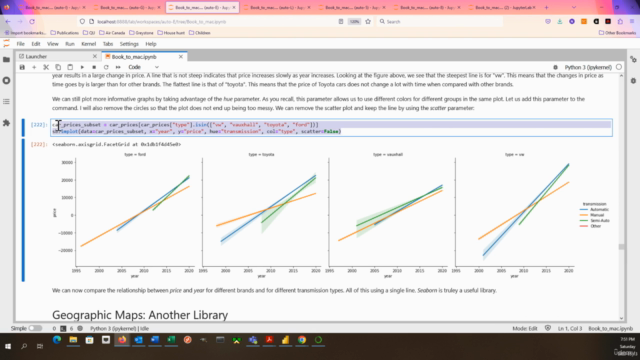This screenshot has height=360, width=640.
Task: Click the JupyterLab logo icon
Action: coord(6,44)
